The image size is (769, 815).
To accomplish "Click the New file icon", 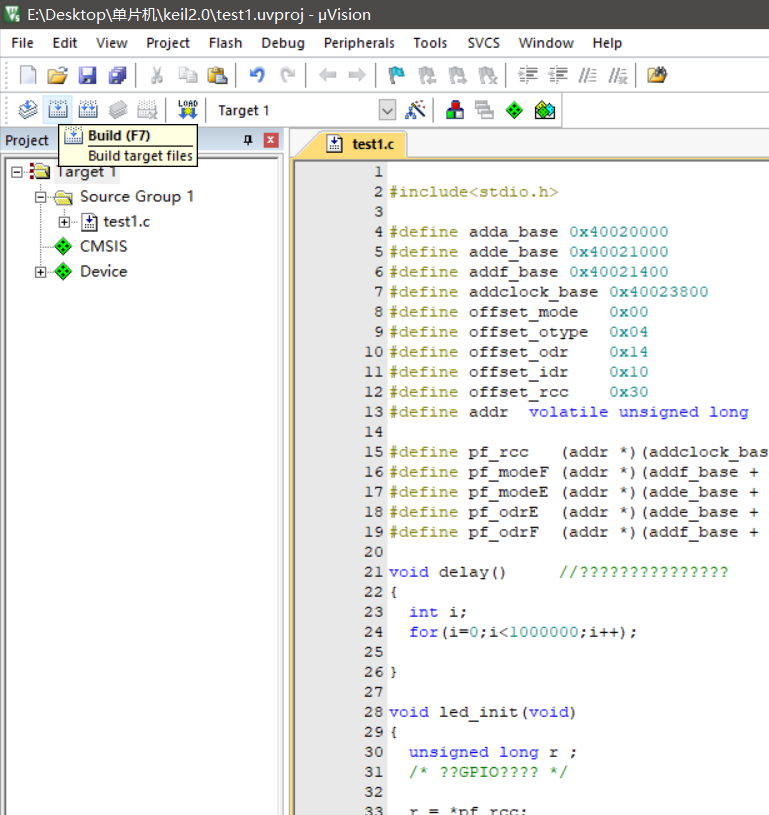I will pyautogui.click(x=28, y=75).
